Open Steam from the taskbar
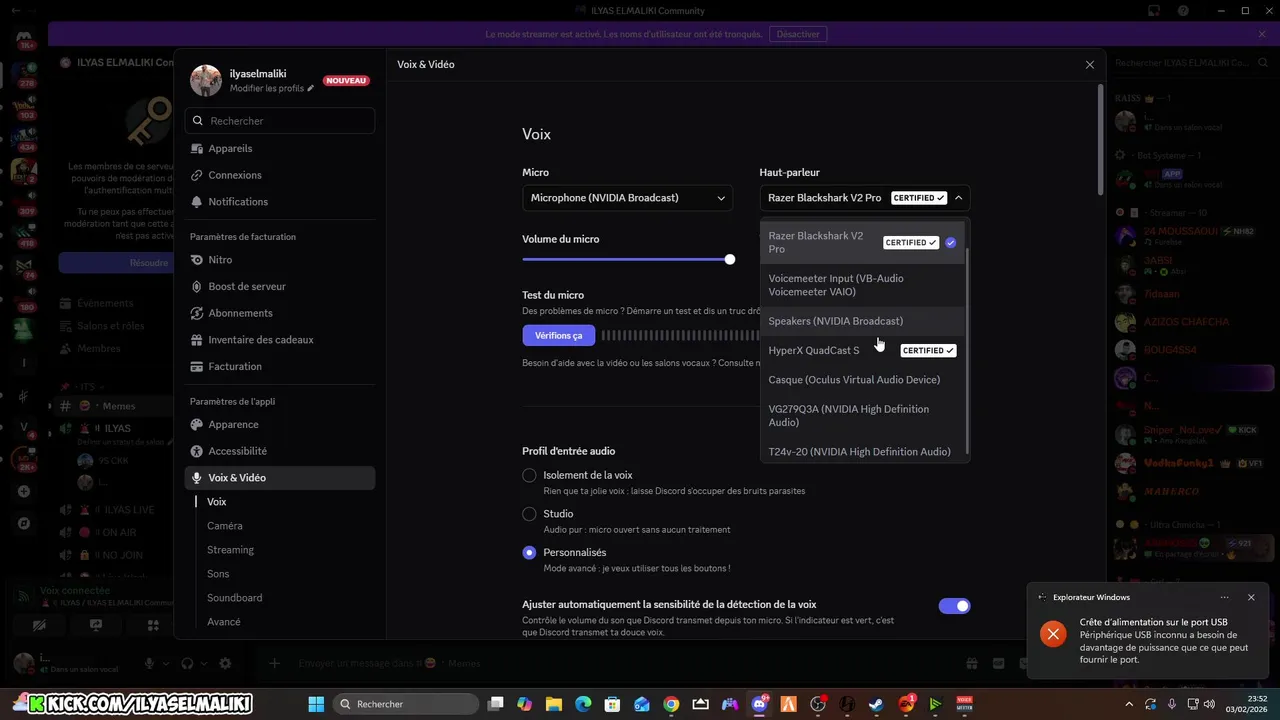1280x720 pixels. pyautogui.click(x=876, y=704)
